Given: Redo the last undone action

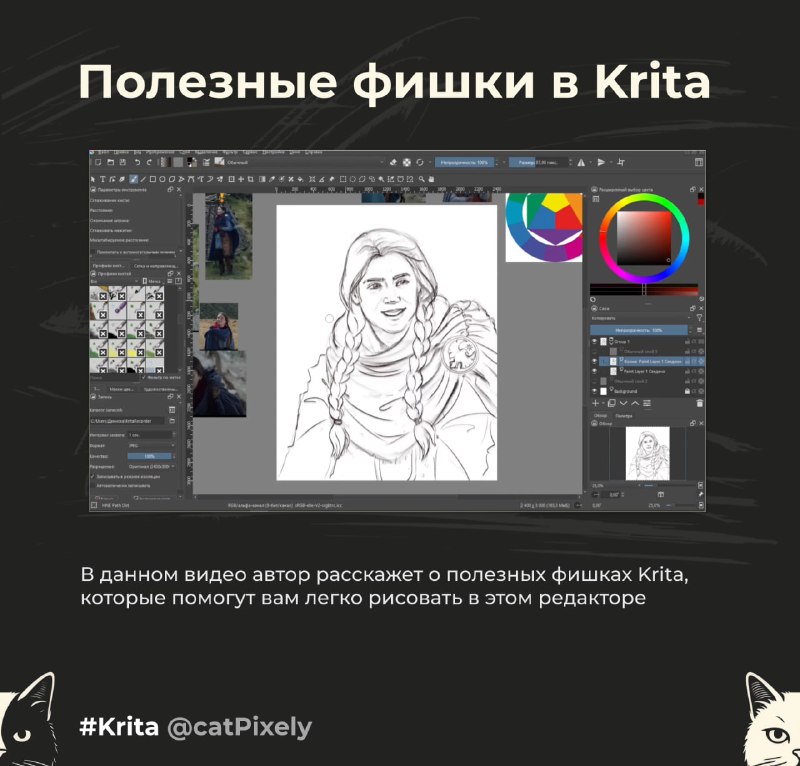Looking at the screenshot, I should (149, 162).
